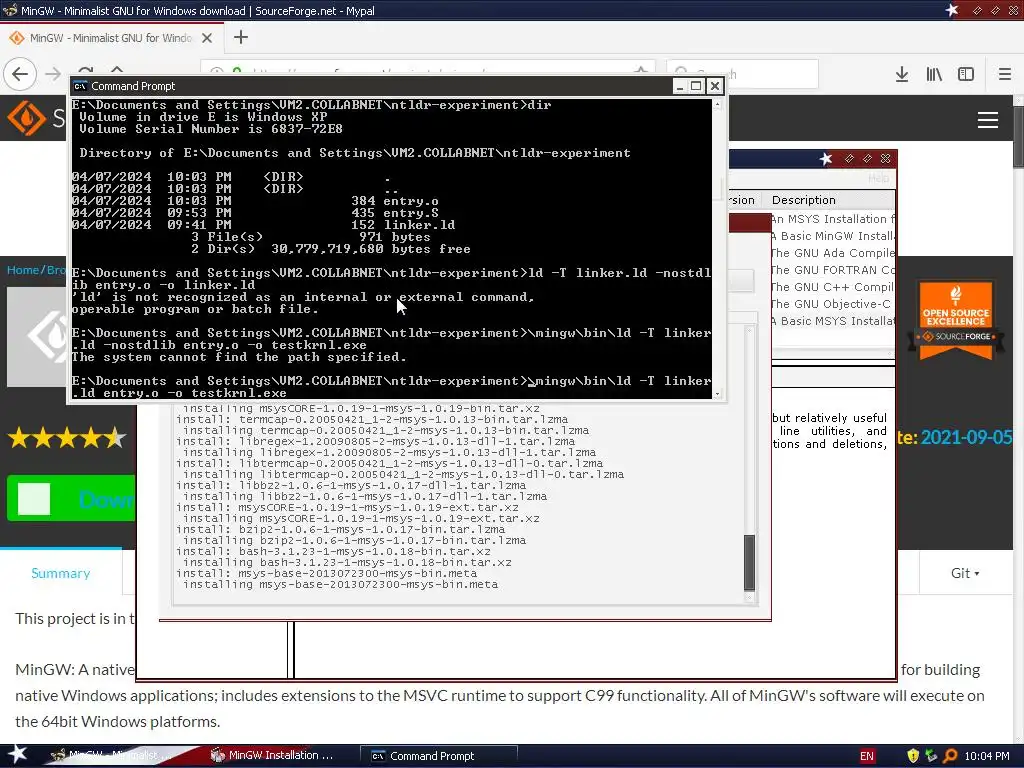Click Command Prompt scrollbar up arrow
The height and width of the screenshot is (768, 1024).
point(718,104)
